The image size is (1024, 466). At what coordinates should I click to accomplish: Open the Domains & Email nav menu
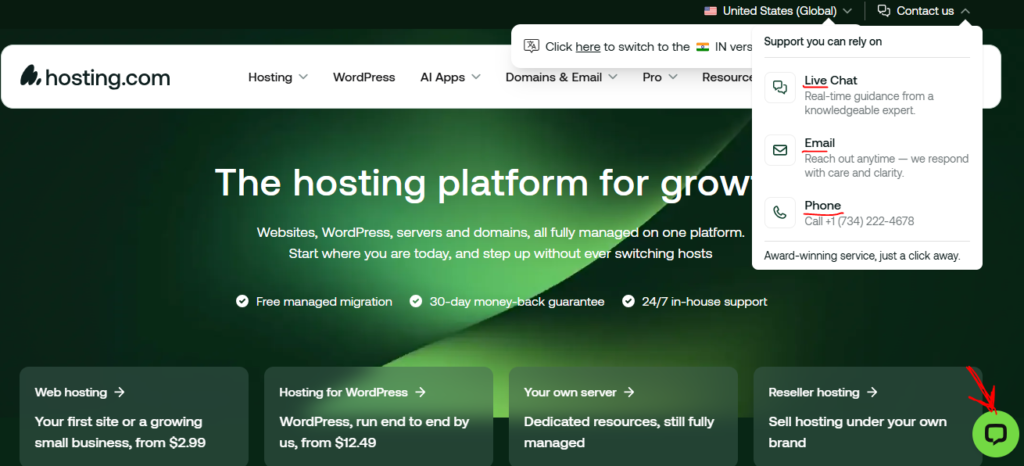point(561,77)
